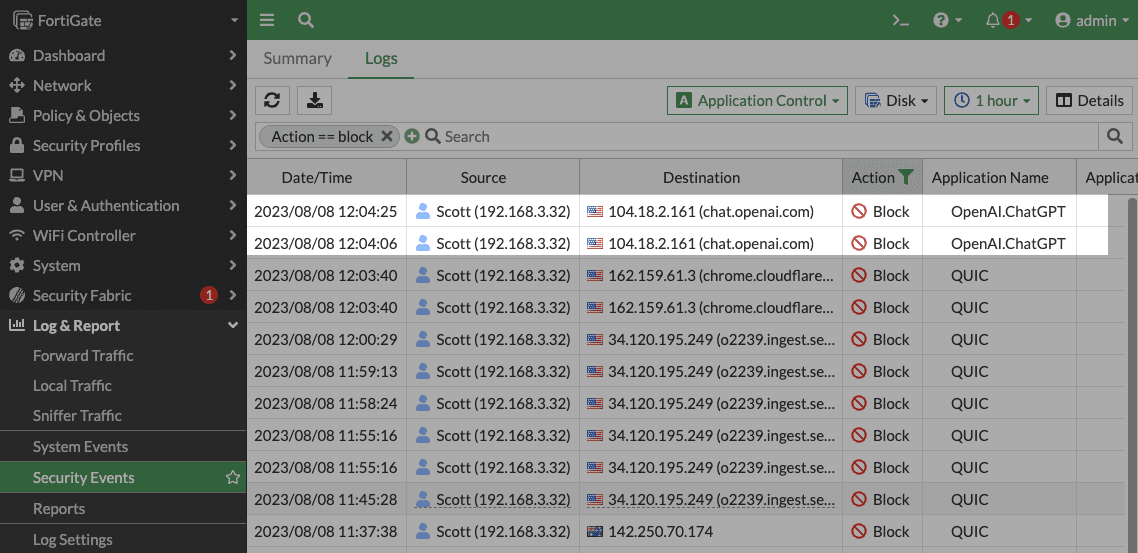The height and width of the screenshot is (553, 1138).
Task: Click the Action column filter funnel icon
Action: [x=905, y=176]
